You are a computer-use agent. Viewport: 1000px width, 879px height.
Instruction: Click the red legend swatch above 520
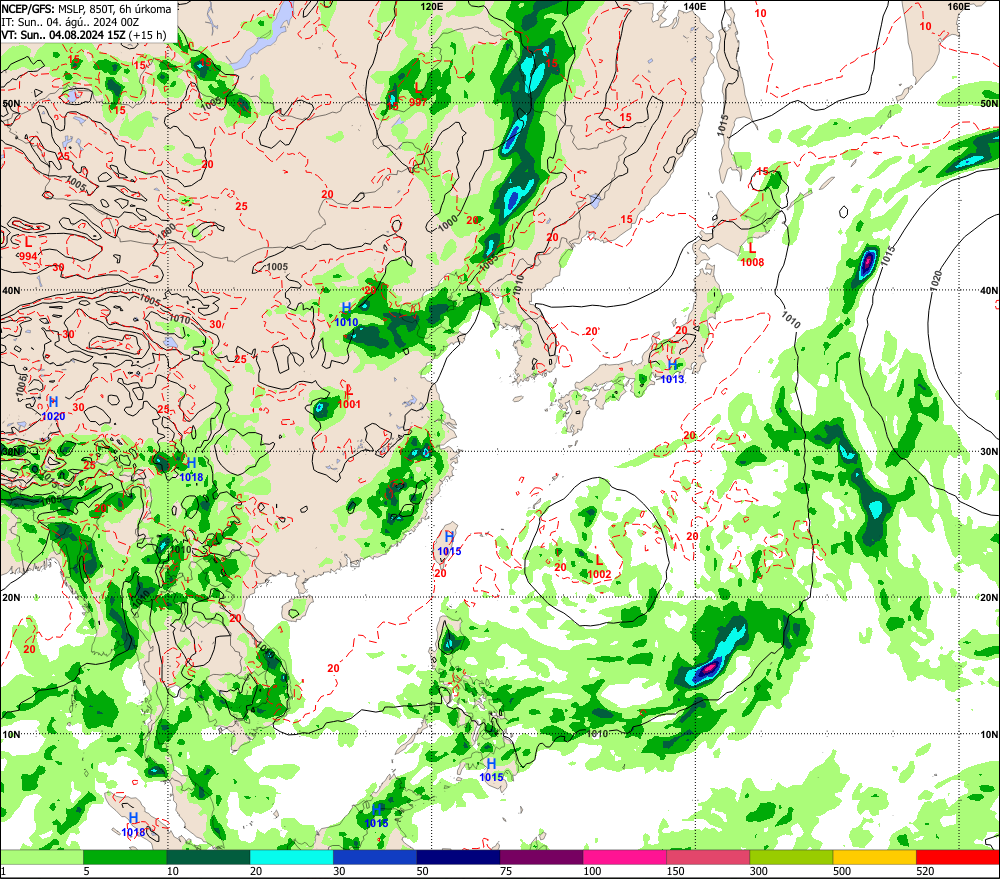(958, 857)
